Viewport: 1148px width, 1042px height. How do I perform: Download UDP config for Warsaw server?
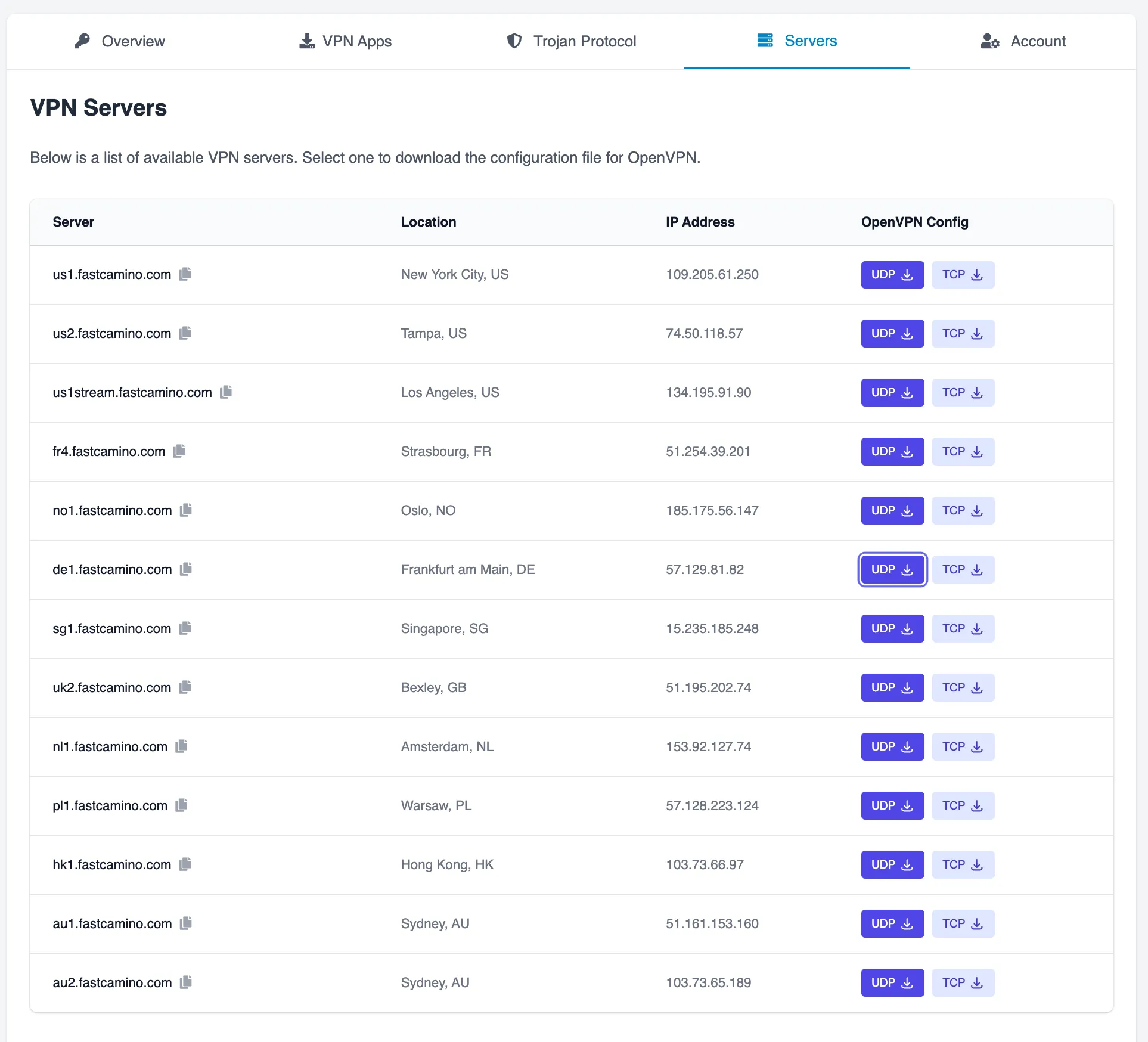click(892, 806)
